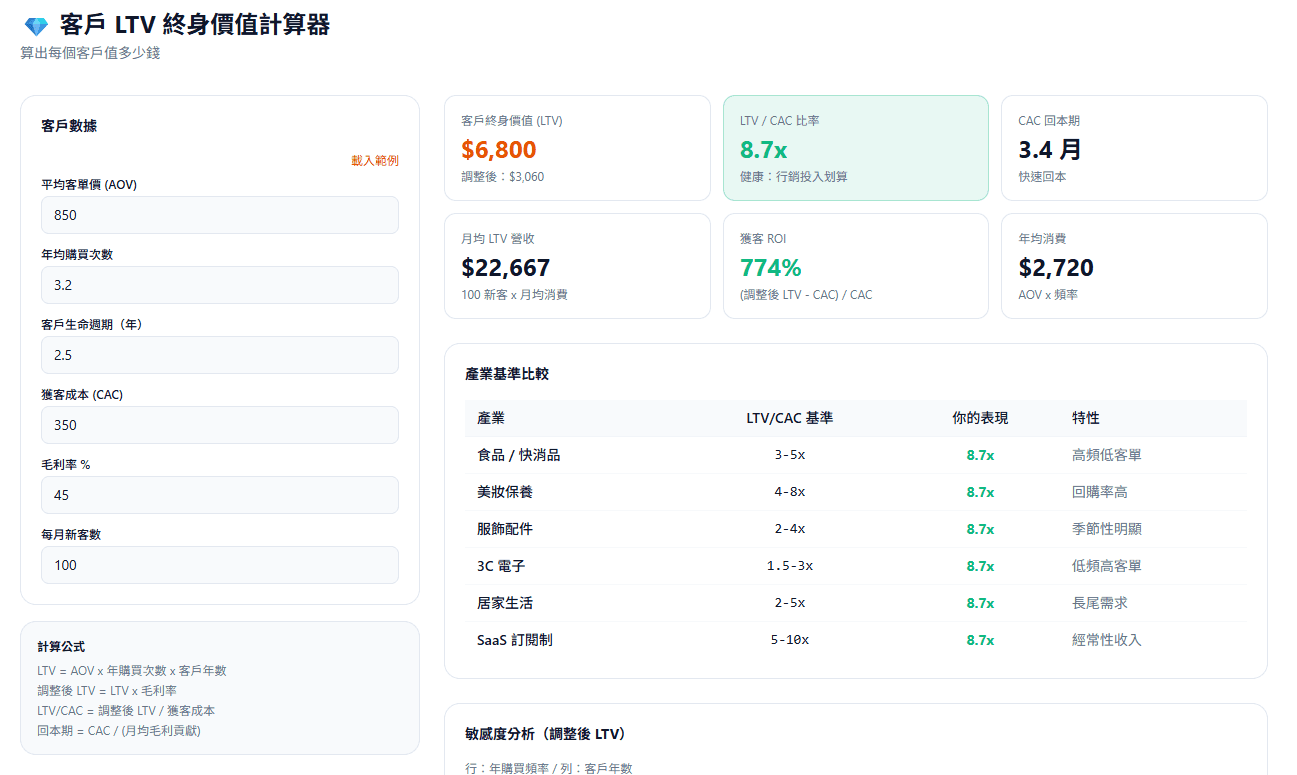1297x775 pixels.
Task: Focus the 平均客單價 (AOV) input field
Action: (220, 215)
